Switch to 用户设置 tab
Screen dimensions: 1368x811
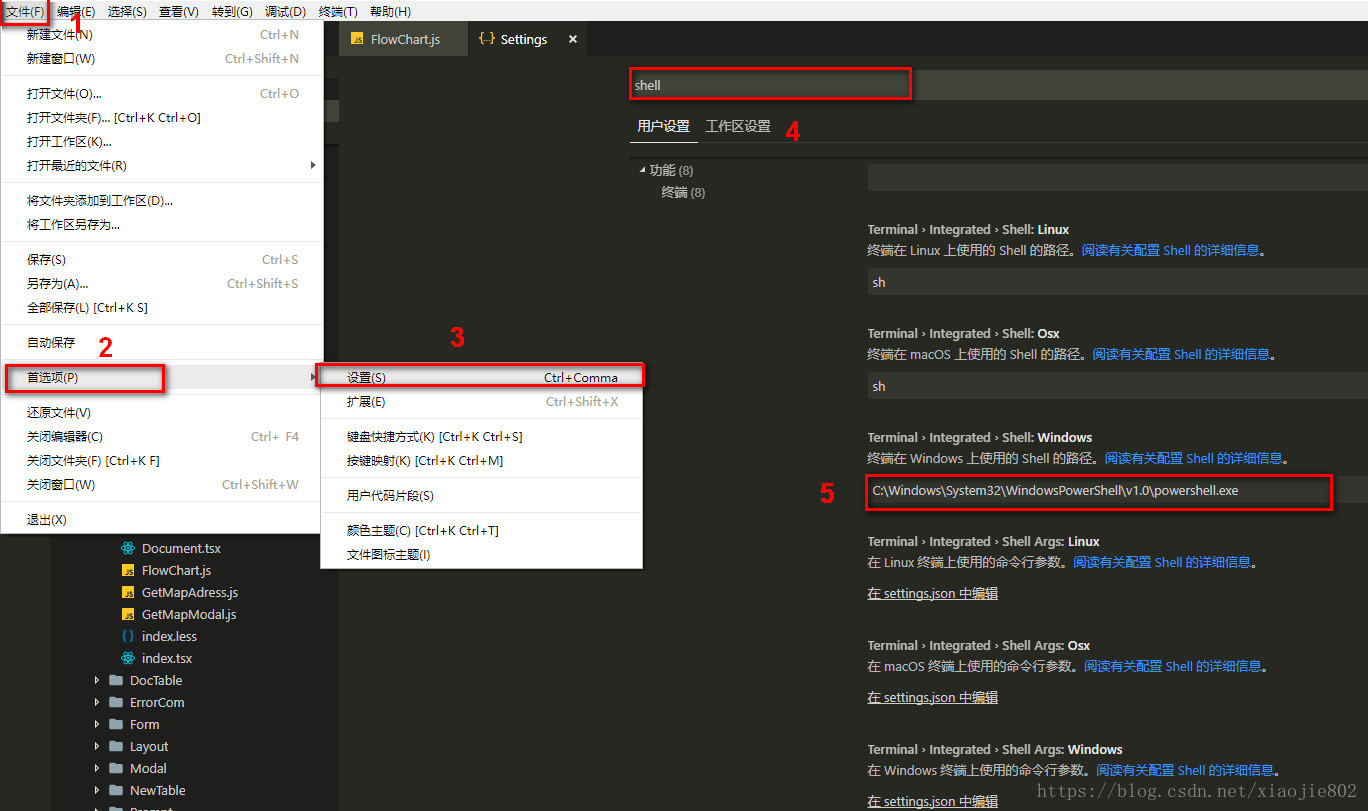664,127
